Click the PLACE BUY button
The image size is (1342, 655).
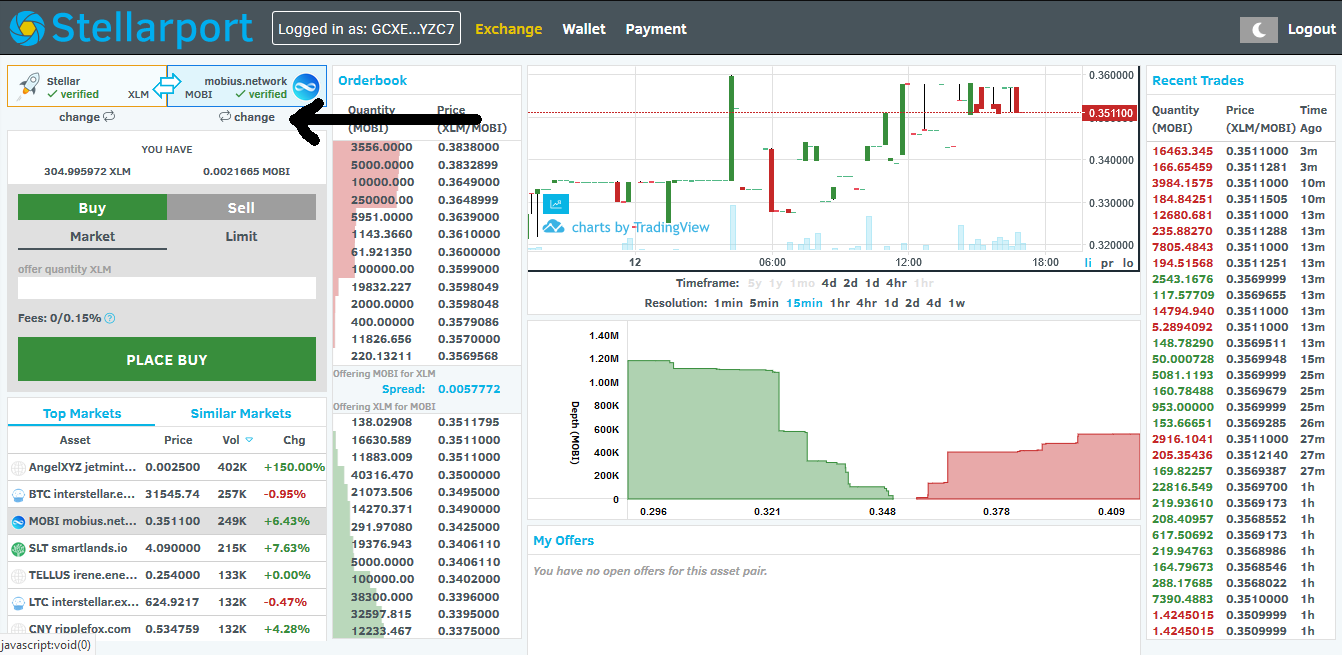coord(167,360)
